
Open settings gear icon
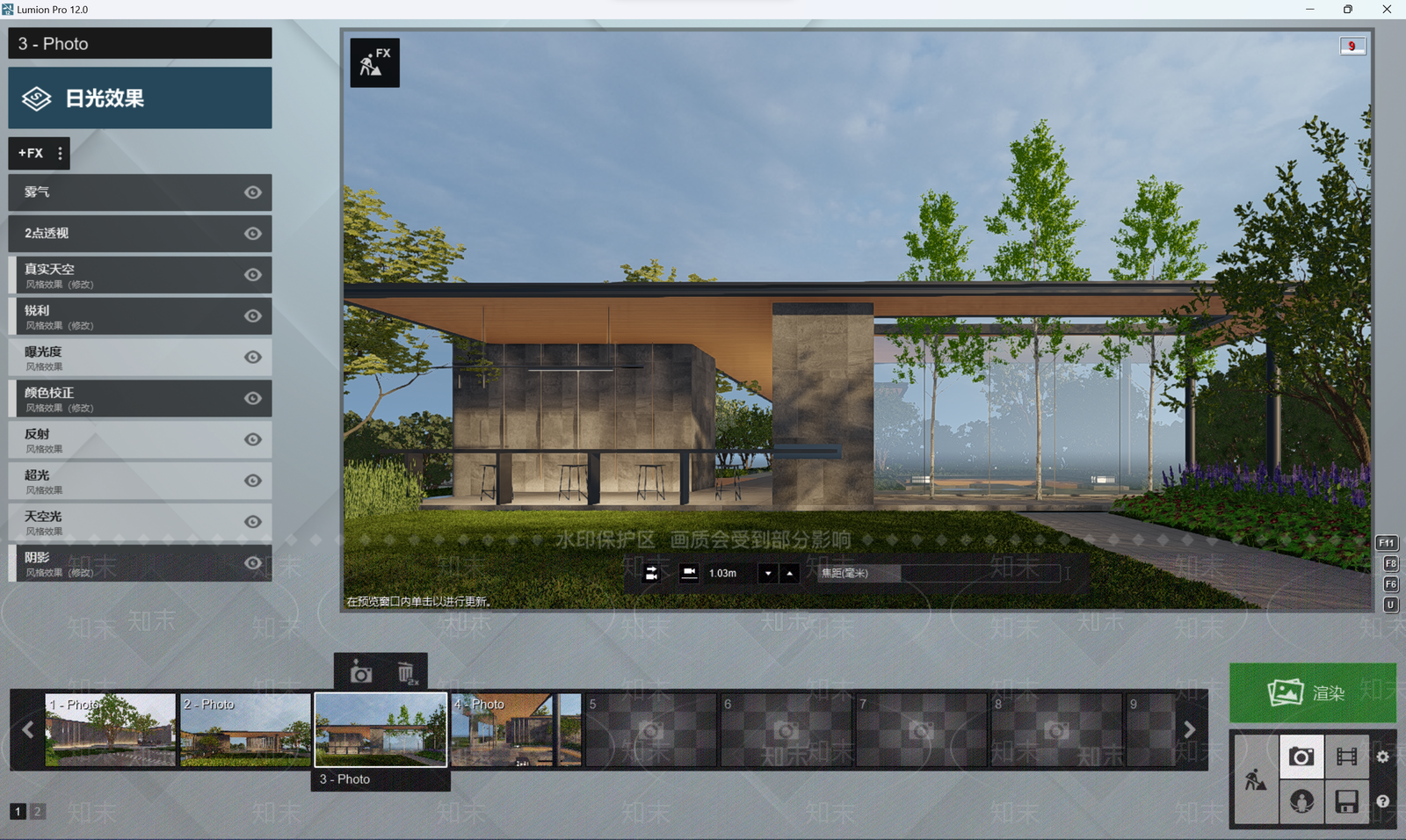click(1382, 757)
